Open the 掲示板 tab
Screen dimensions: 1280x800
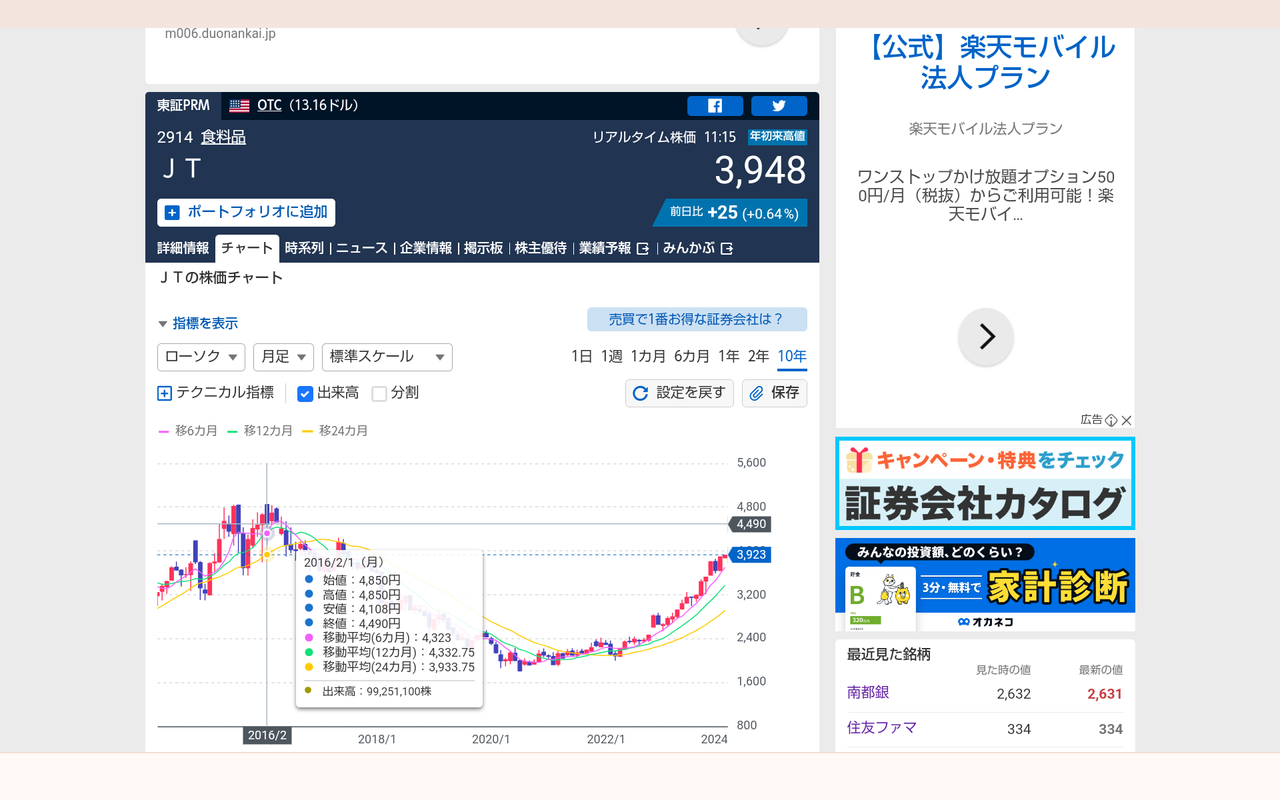click(x=483, y=248)
